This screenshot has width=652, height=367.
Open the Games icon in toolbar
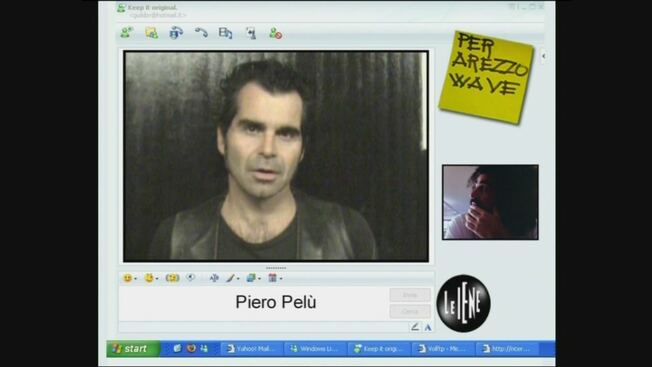pyautogui.click(x=251, y=33)
